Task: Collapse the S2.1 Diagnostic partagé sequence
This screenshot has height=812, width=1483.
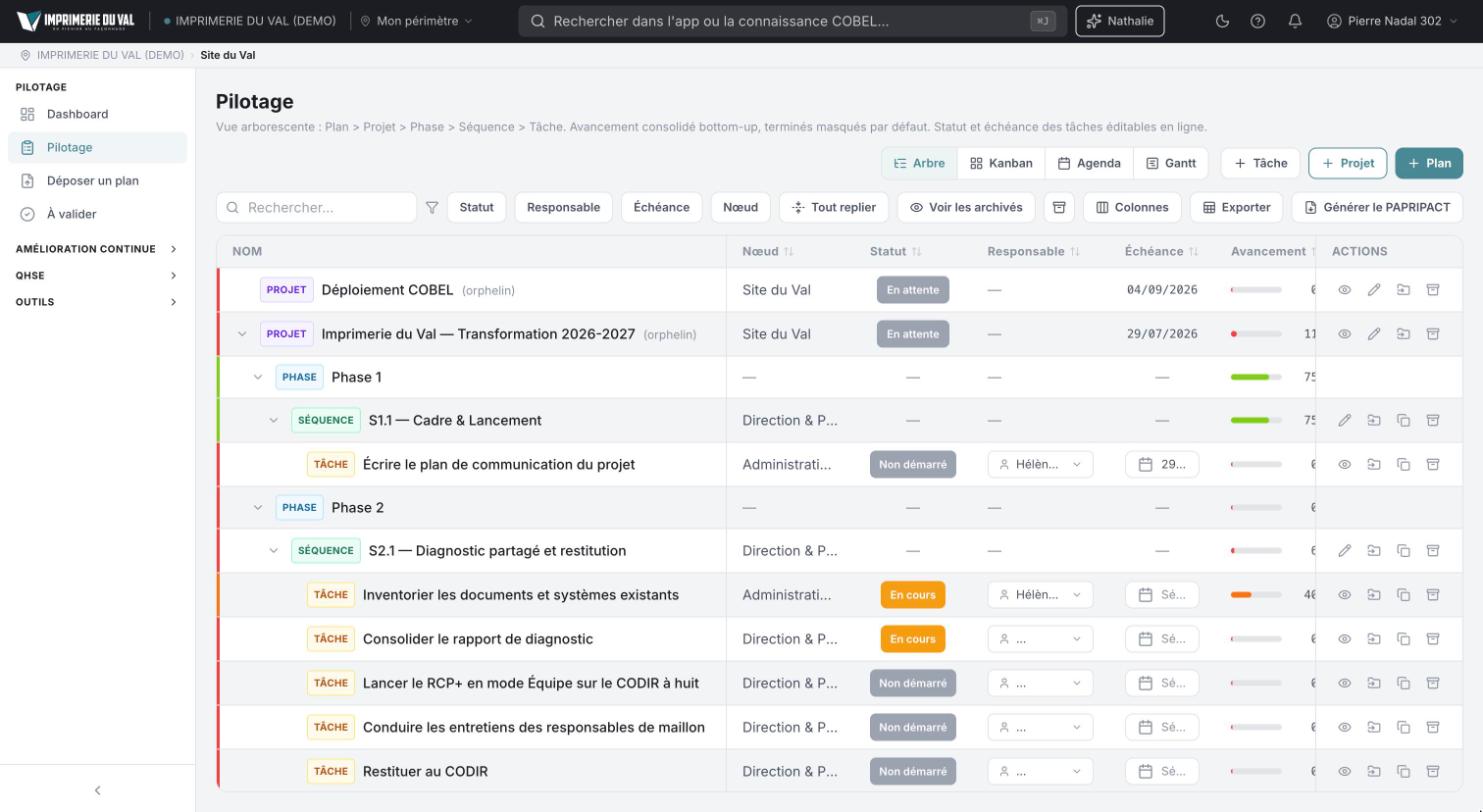Action: [274, 551]
